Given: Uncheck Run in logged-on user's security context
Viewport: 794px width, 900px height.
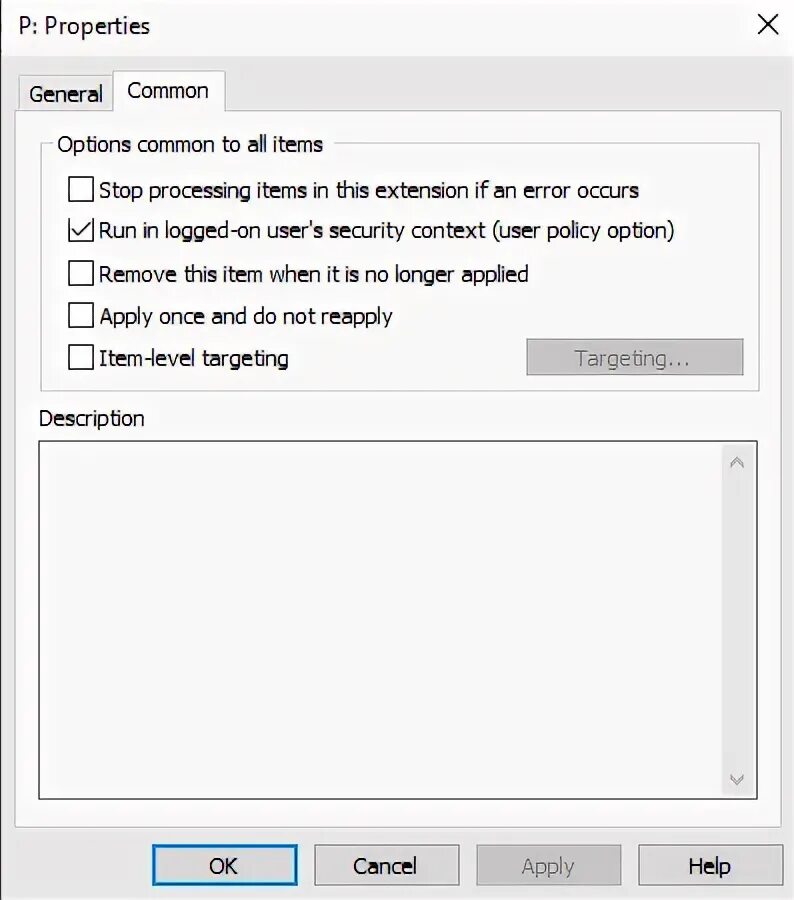Looking at the screenshot, I should (x=80, y=230).
